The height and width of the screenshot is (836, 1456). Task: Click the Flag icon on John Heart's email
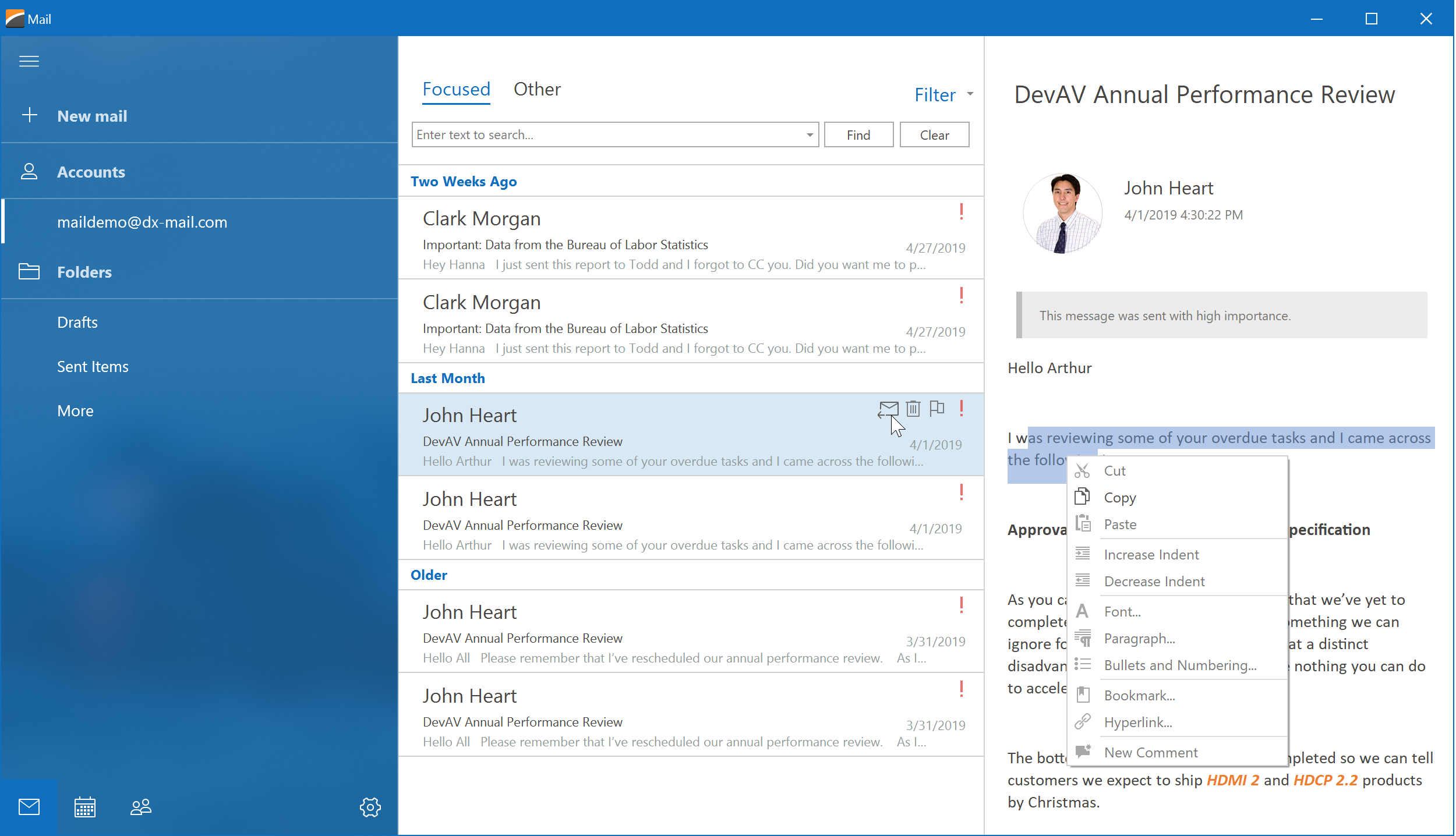936,408
